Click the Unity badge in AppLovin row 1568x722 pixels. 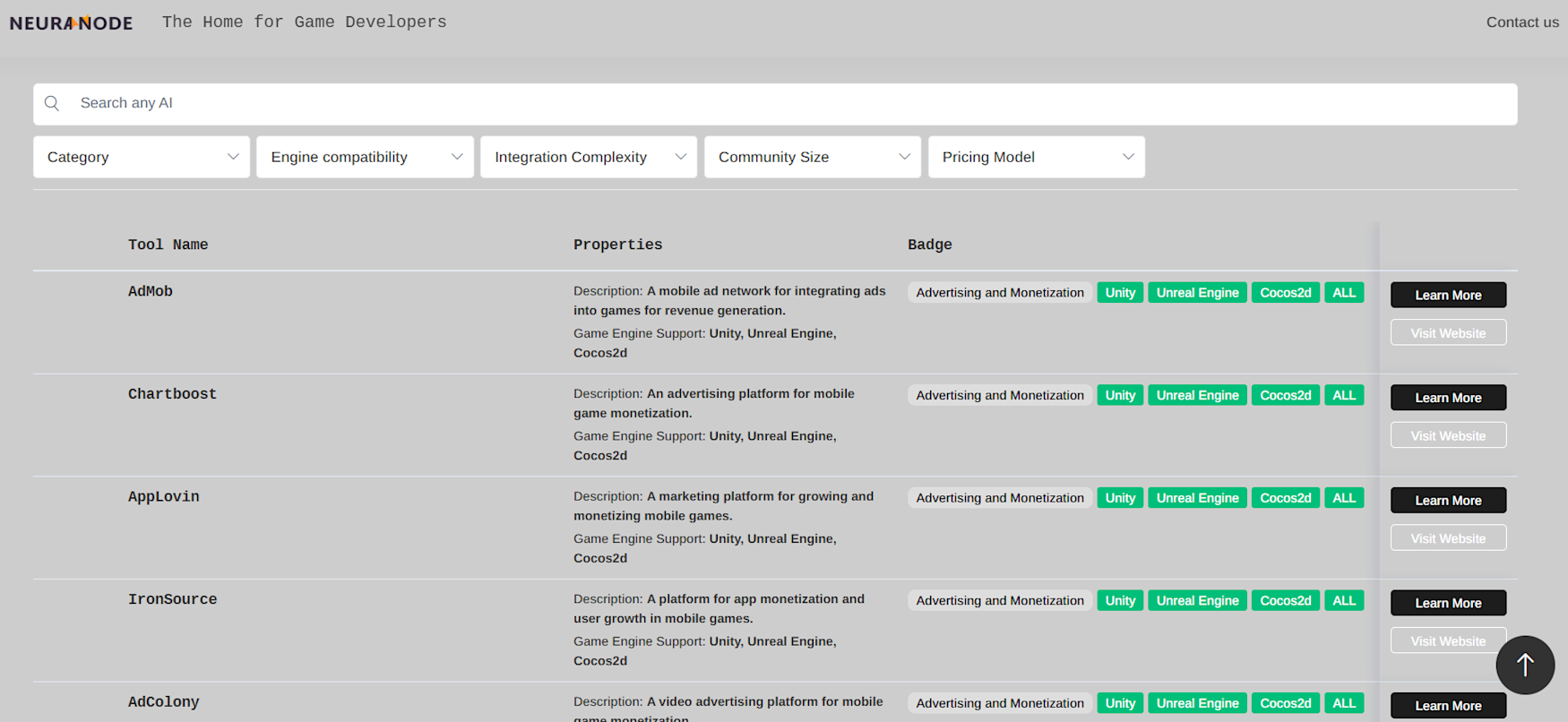tap(1120, 498)
